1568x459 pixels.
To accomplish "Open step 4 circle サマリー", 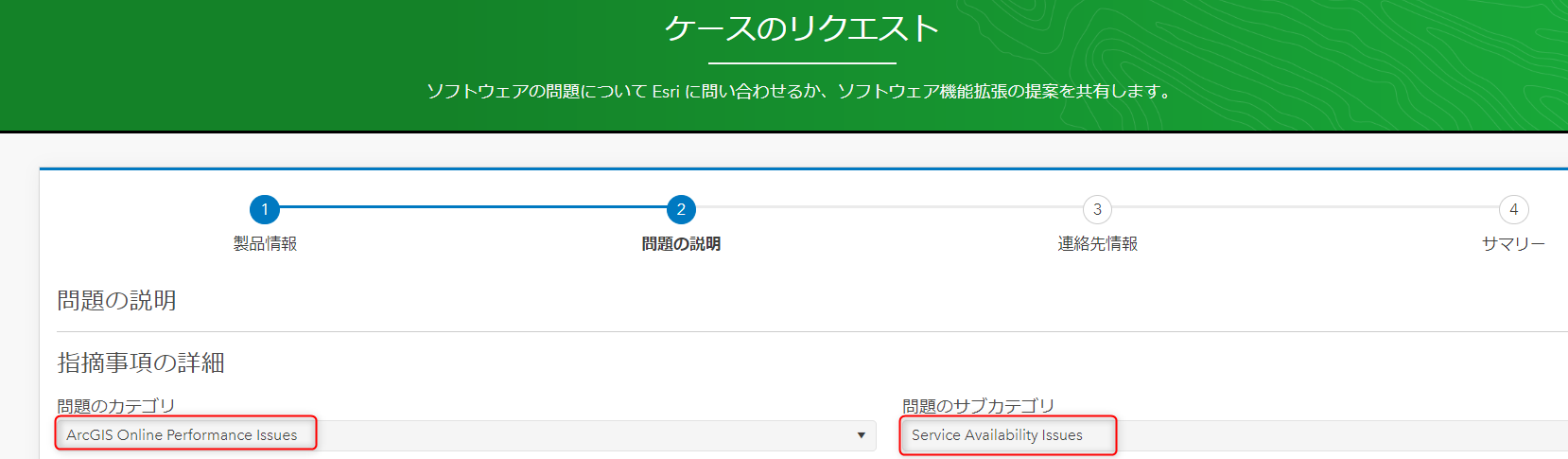I will tap(1513, 209).
